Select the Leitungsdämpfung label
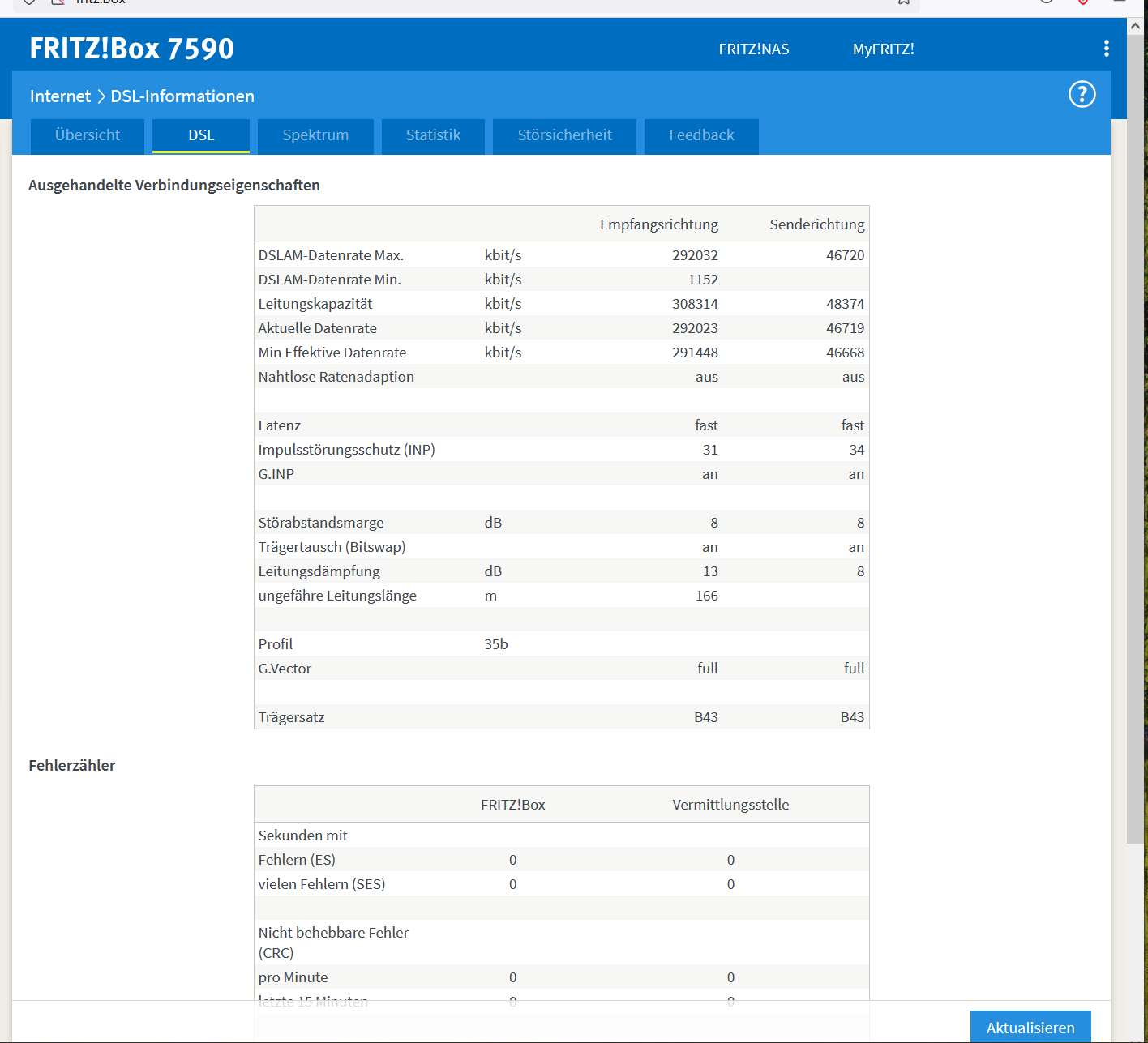The image size is (1148, 1043). coord(319,571)
